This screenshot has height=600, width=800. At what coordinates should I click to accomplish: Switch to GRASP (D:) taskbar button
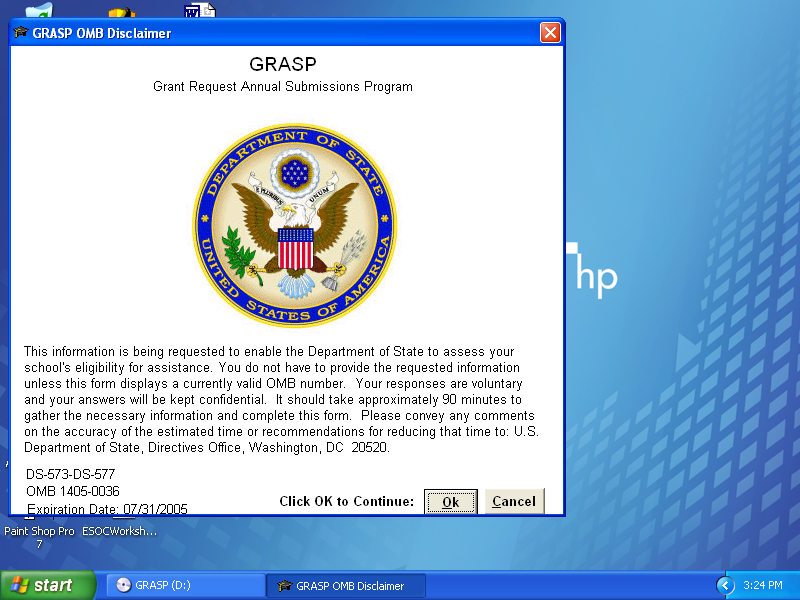pyautogui.click(x=185, y=585)
